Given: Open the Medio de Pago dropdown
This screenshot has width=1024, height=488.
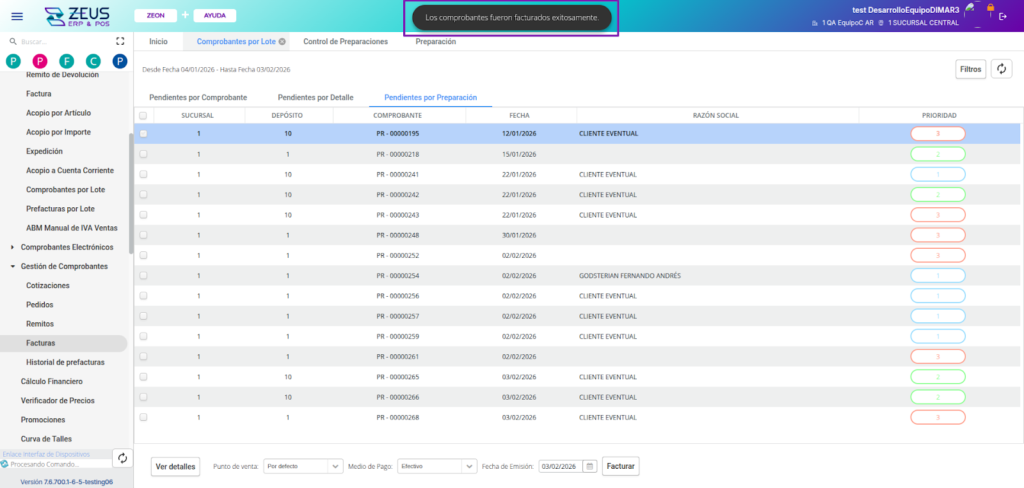Looking at the screenshot, I should pos(436,466).
